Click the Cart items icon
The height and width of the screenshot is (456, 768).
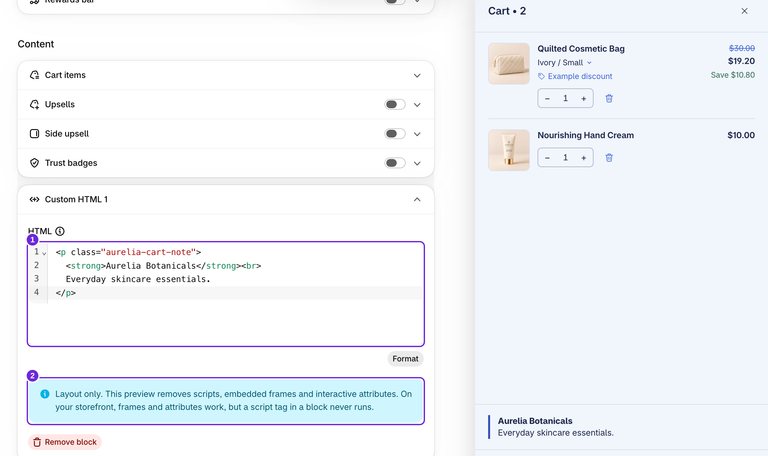34,75
